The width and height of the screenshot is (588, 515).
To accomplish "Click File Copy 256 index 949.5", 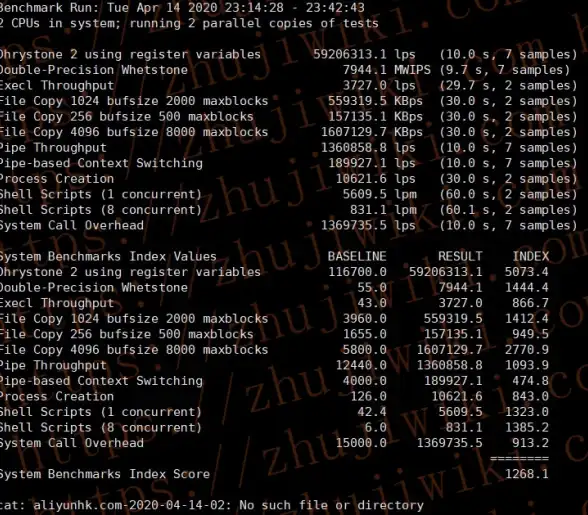I will (x=530, y=334).
